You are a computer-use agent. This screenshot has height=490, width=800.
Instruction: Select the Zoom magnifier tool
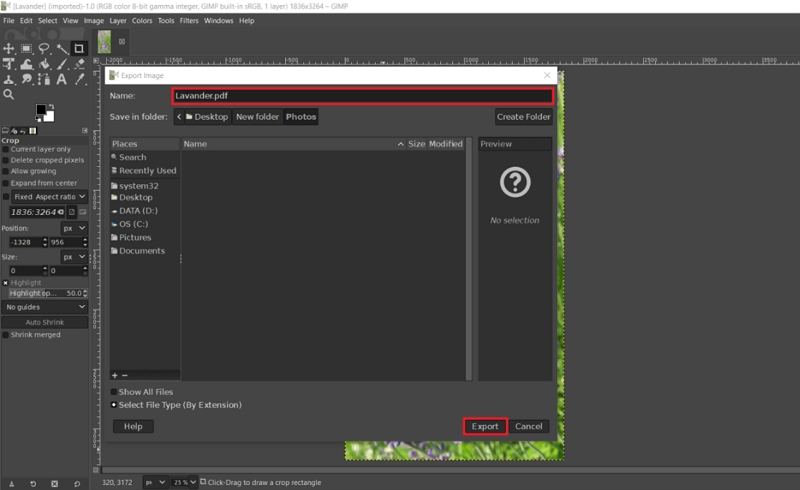point(9,94)
